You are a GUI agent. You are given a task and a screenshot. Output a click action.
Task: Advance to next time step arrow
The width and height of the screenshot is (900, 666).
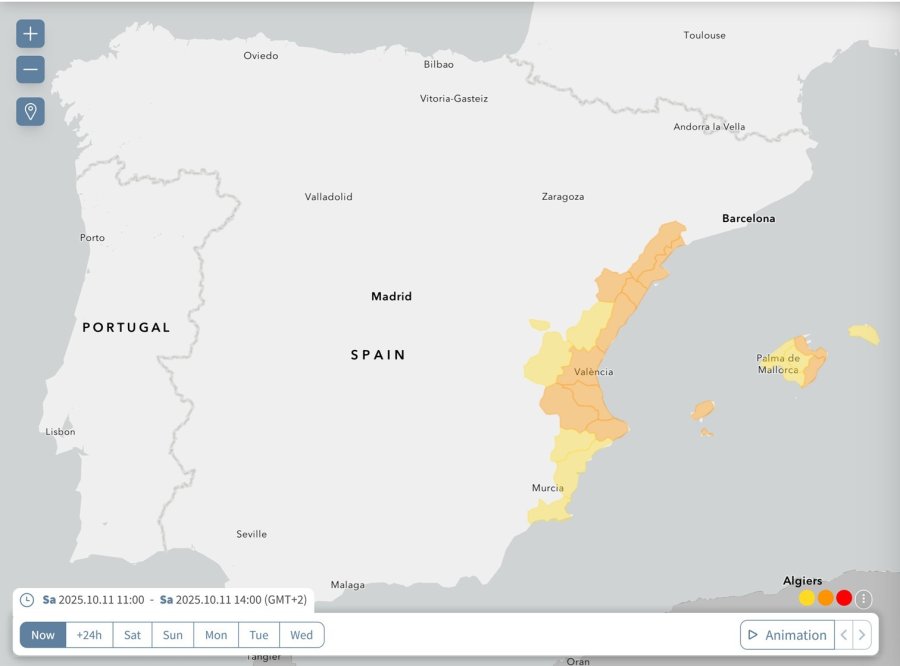point(862,635)
